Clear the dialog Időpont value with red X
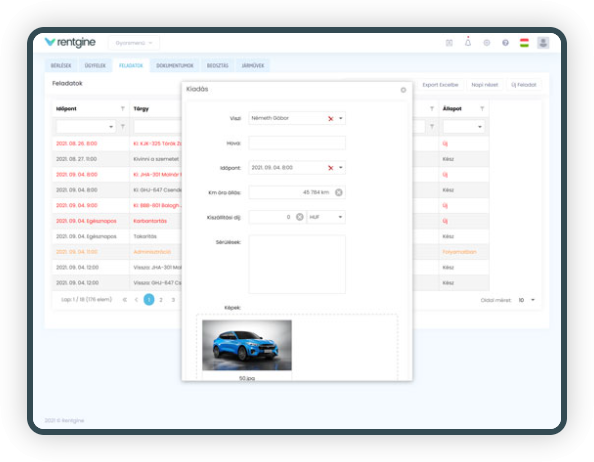 pyautogui.click(x=330, y=168)
